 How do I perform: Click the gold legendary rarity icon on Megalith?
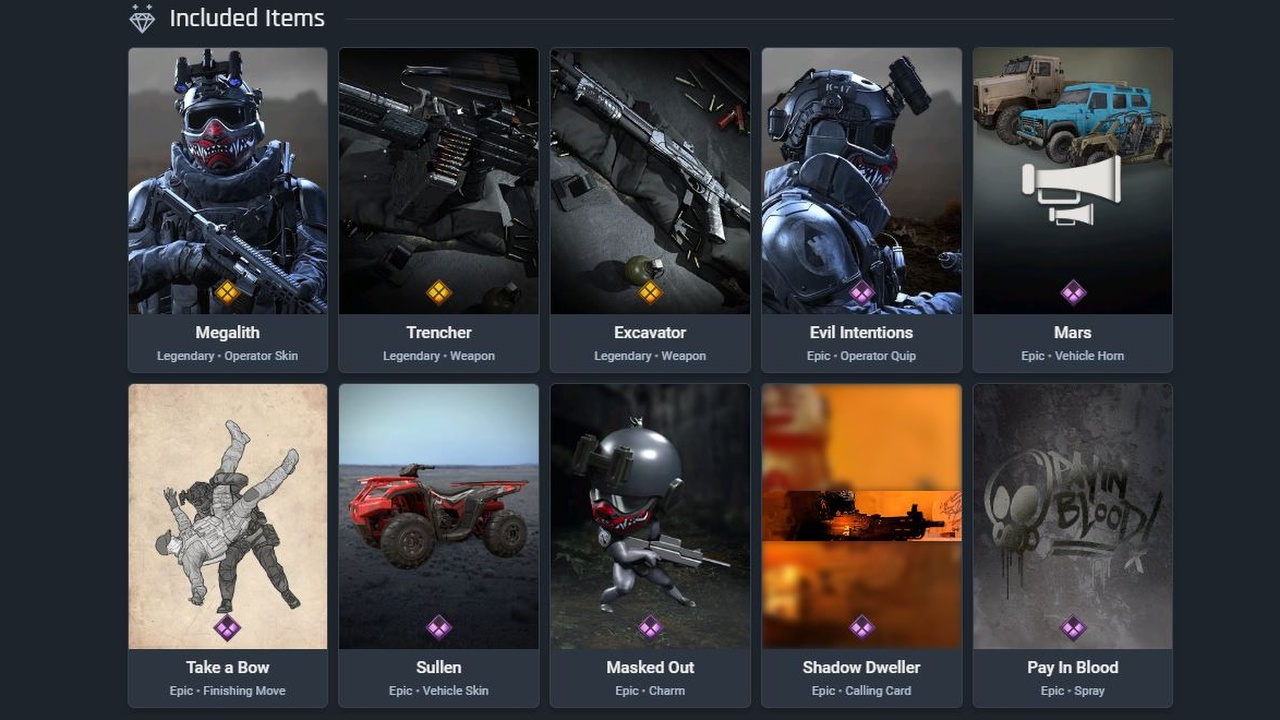228,292
